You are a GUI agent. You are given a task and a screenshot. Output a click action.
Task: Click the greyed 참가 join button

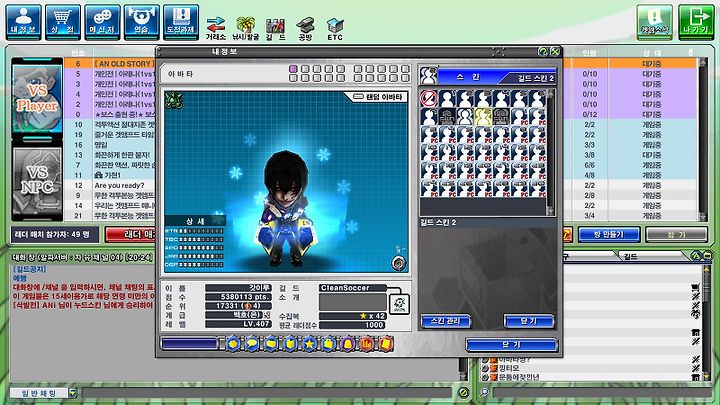click(x=676, y=235)
